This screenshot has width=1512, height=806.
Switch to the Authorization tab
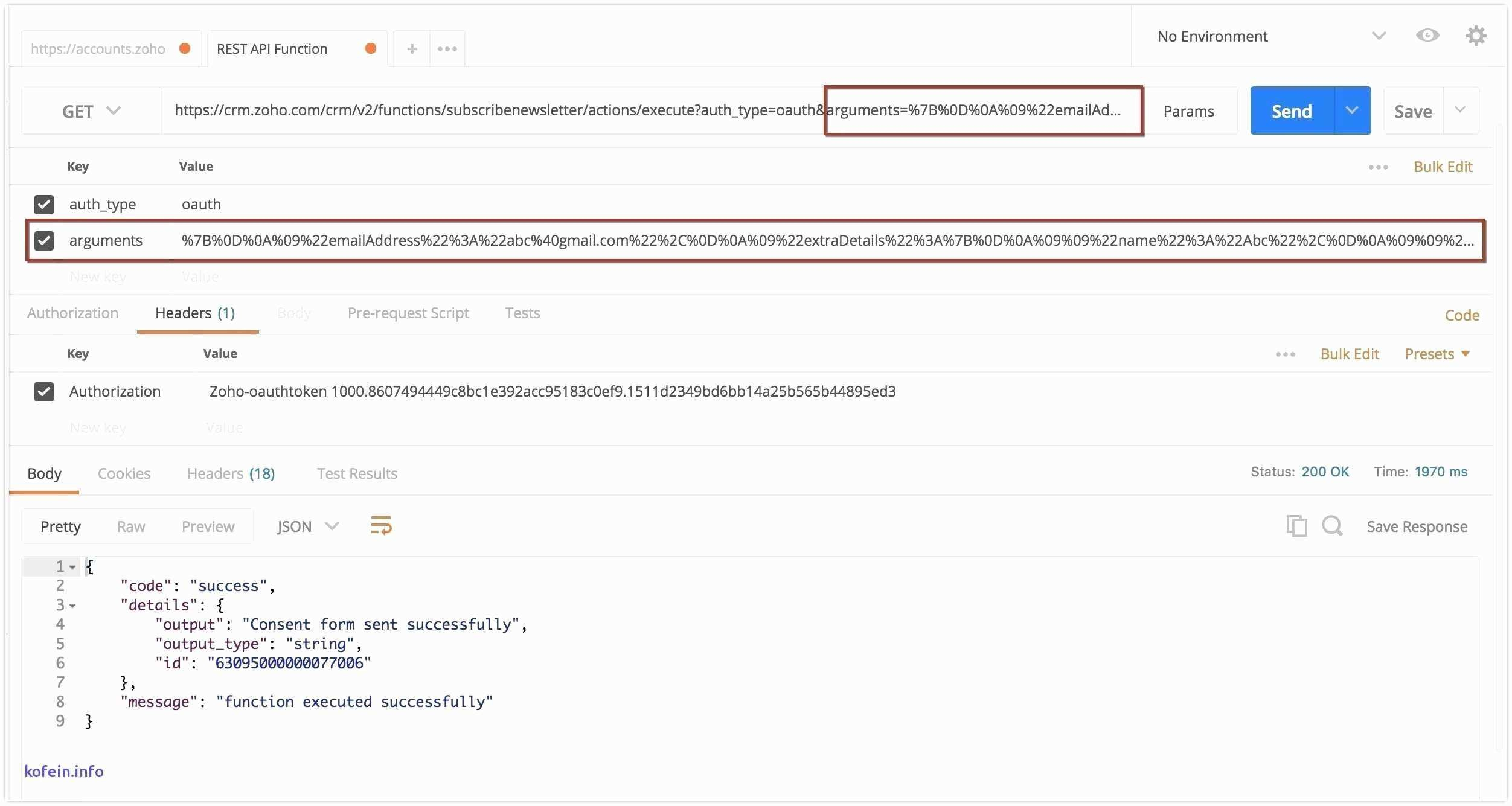(x=73, y=313)
